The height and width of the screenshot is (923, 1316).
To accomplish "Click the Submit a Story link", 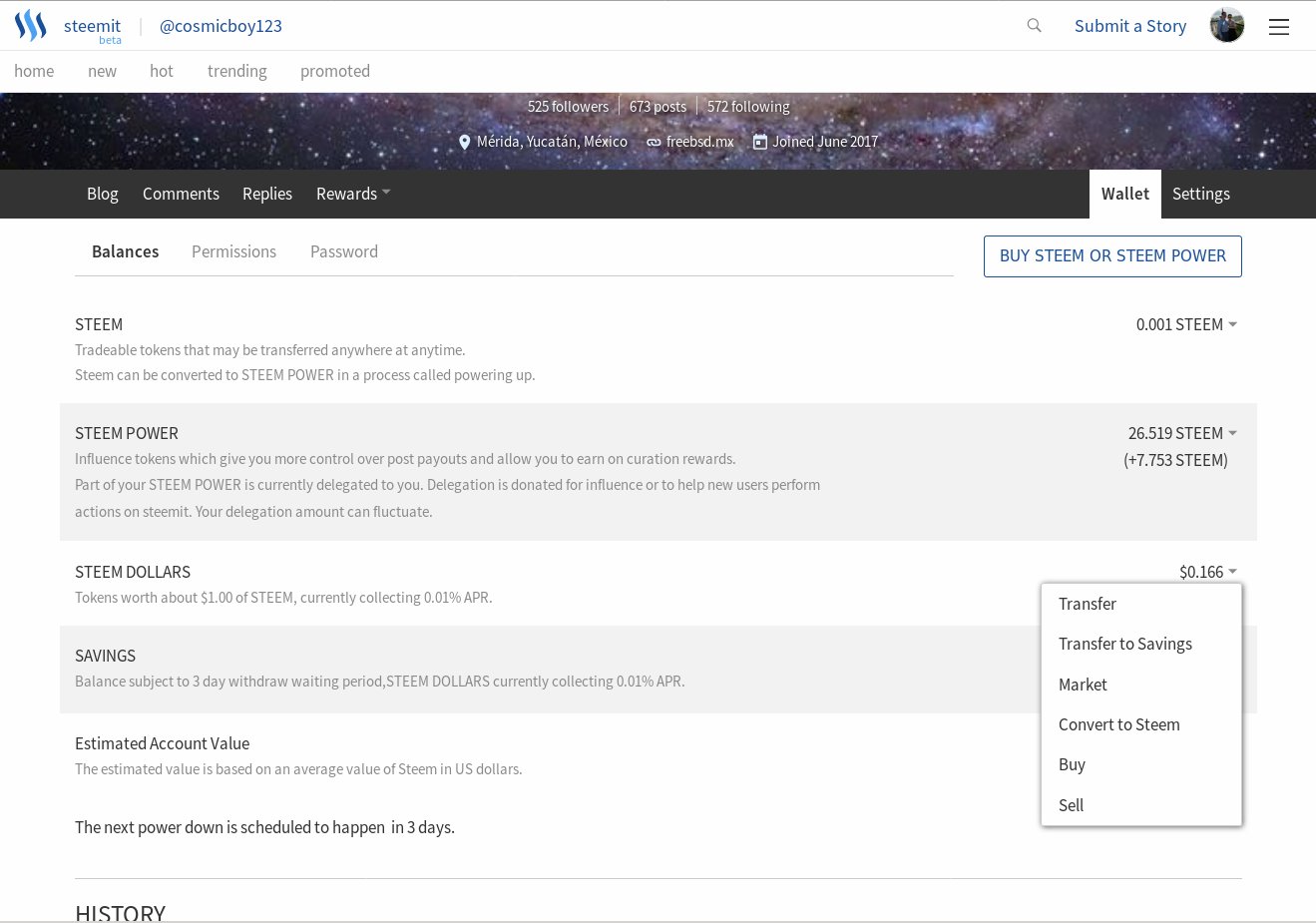I will click(x=1130, y=26).
